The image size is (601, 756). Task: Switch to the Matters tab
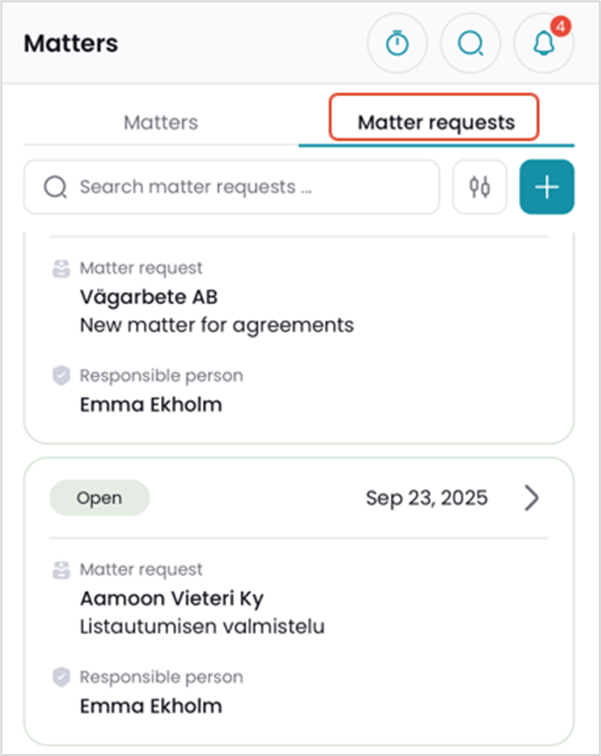point(160,123)
